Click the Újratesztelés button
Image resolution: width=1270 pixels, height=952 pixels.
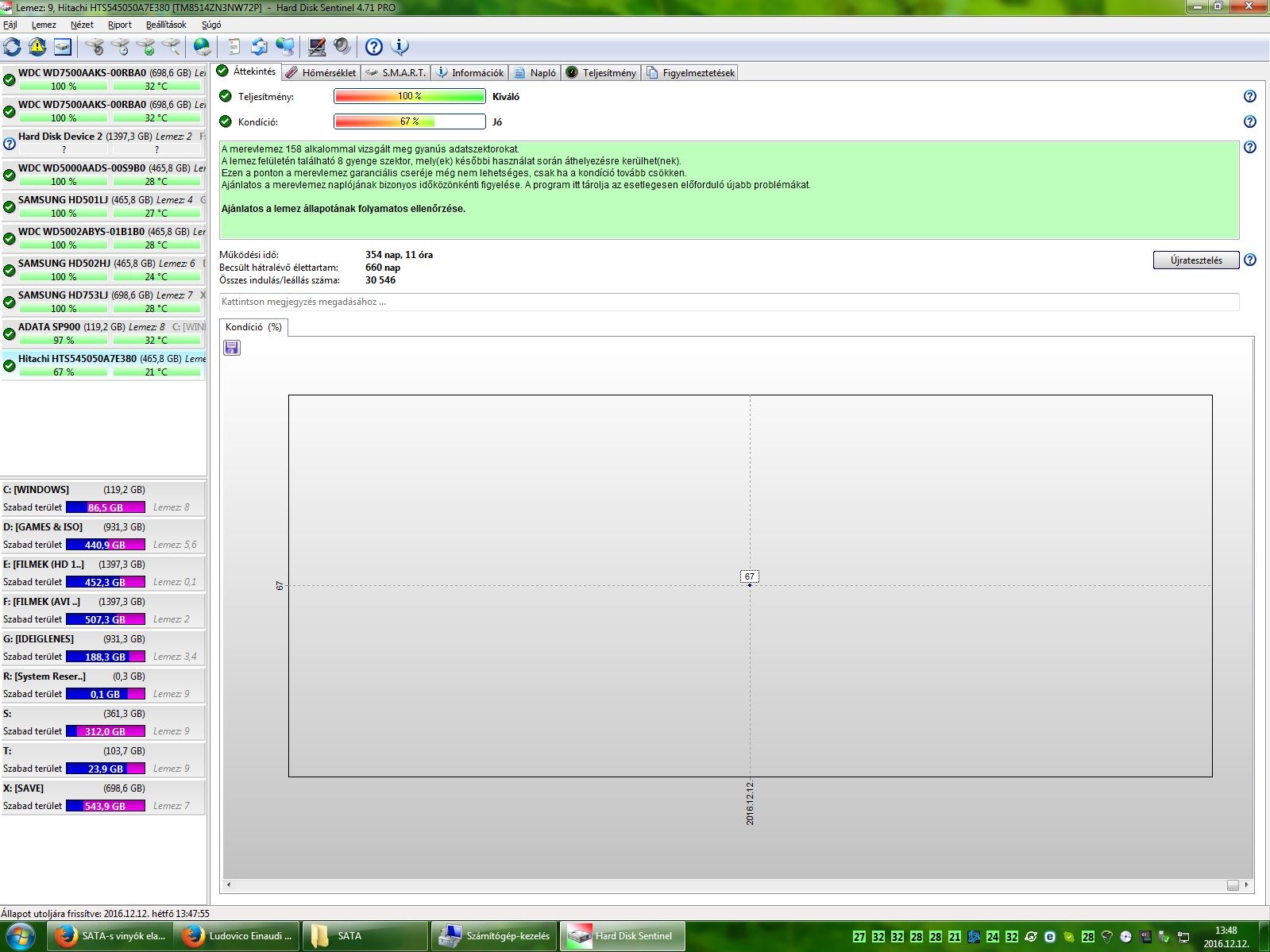click(1196, 260)
